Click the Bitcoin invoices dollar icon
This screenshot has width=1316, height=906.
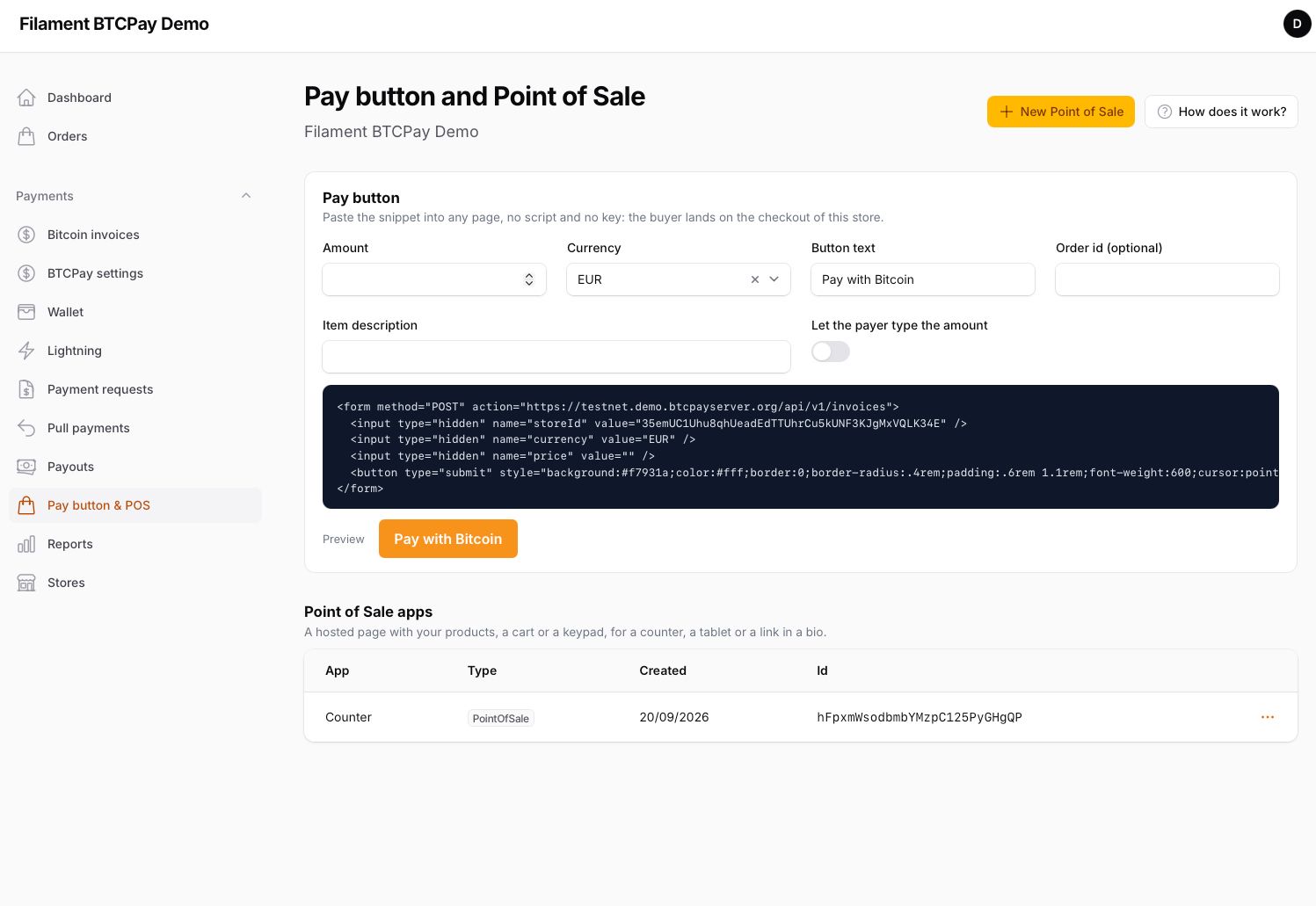coord(26,235)
